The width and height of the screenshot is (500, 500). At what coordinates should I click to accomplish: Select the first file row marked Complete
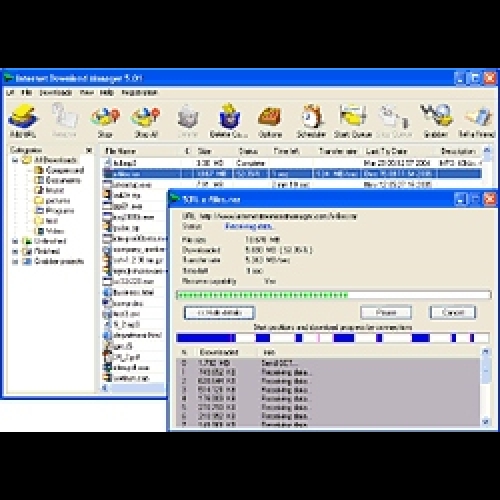coord(292,163)
